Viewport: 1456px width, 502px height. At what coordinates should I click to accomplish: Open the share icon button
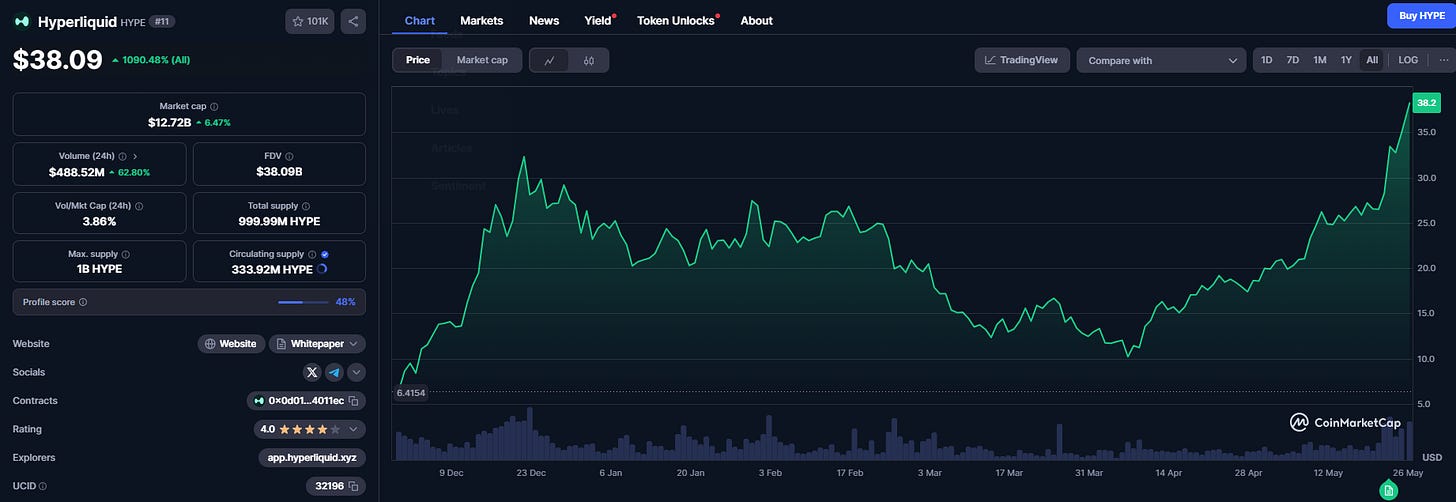point(353,21)
